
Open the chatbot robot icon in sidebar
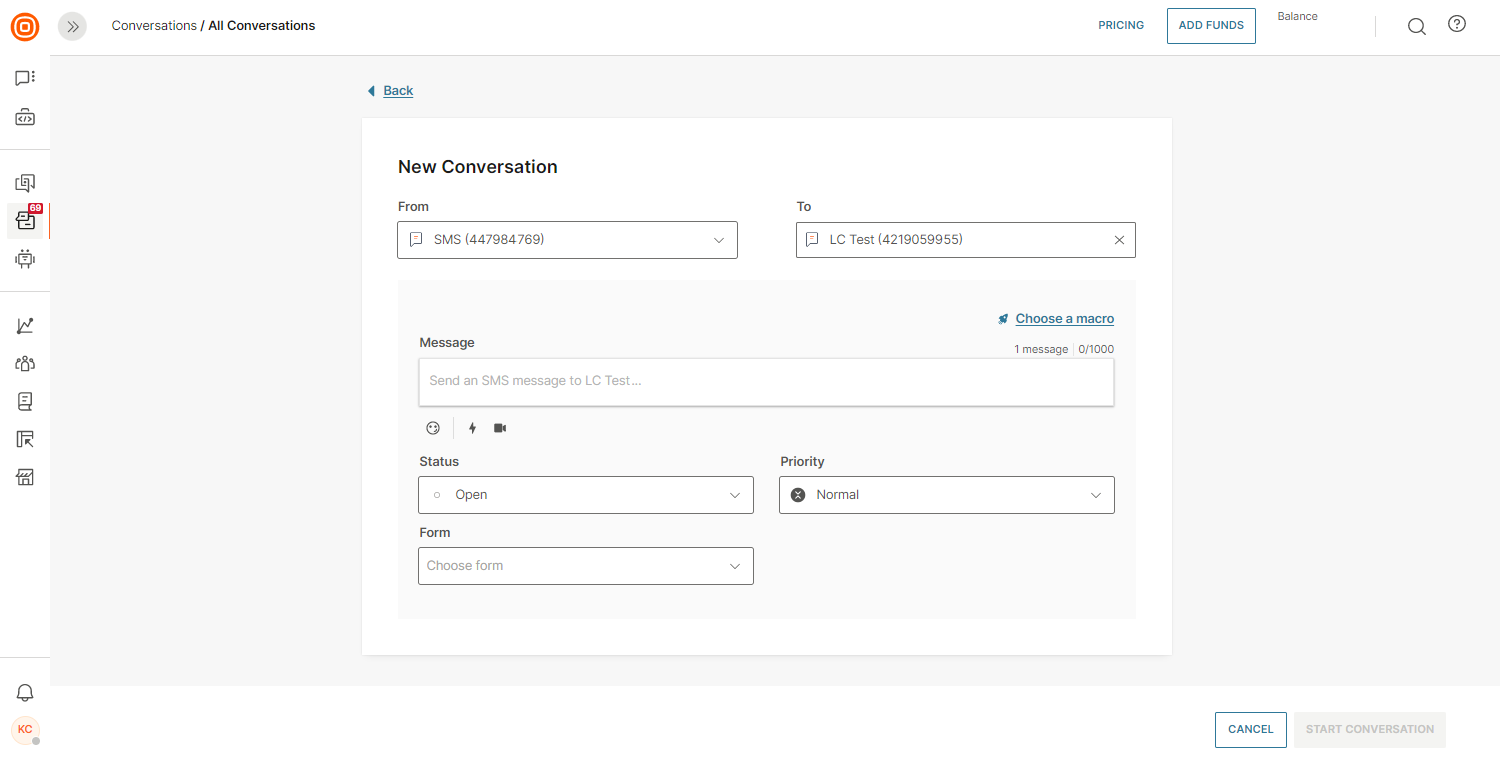[25, 259]
